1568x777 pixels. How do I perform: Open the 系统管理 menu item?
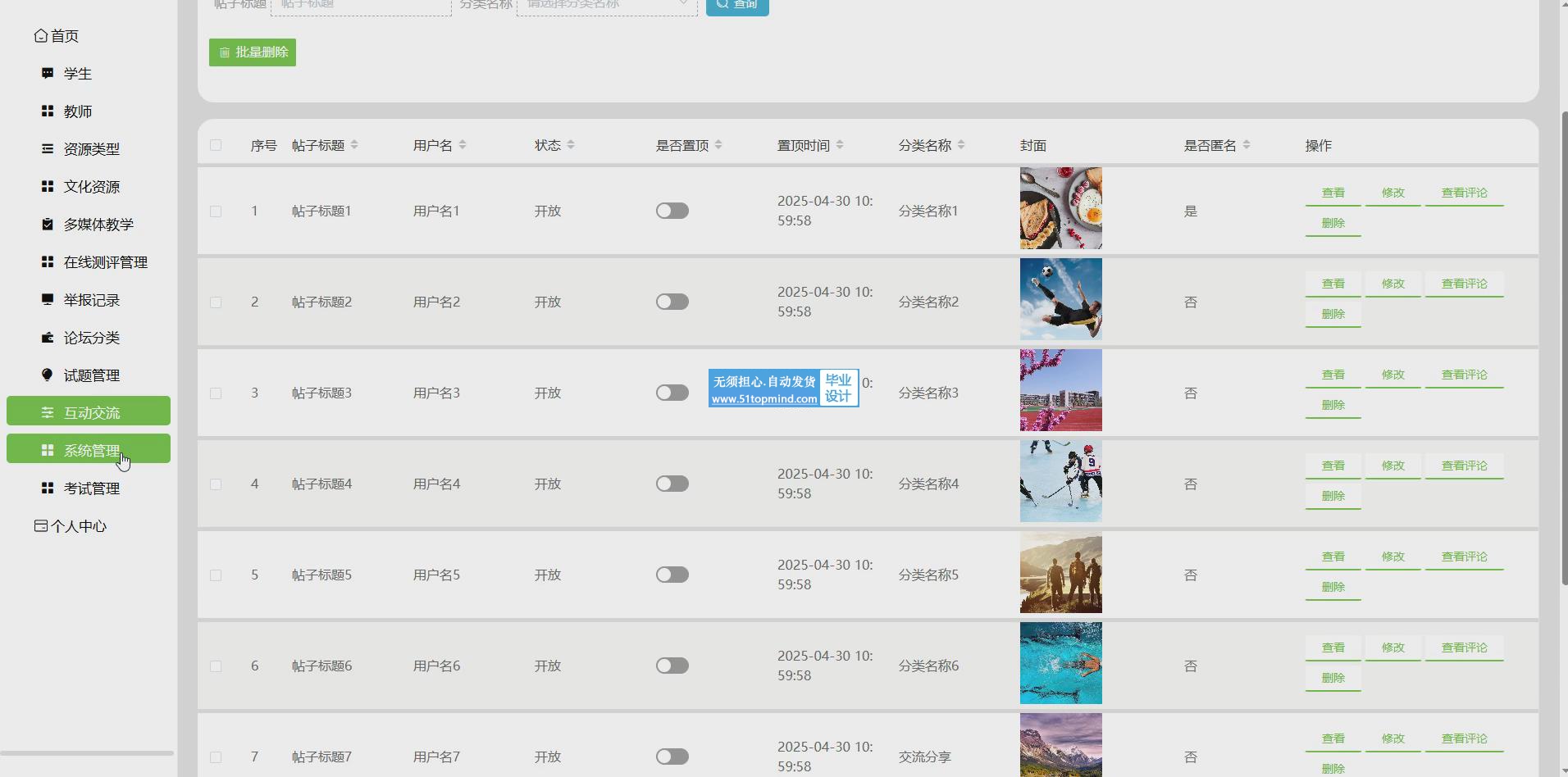[89, 450]
